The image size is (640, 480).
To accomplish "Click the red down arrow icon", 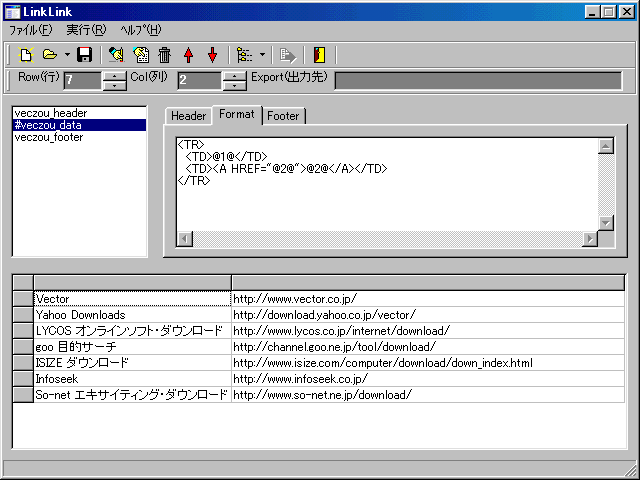I will tap(213, 55).
